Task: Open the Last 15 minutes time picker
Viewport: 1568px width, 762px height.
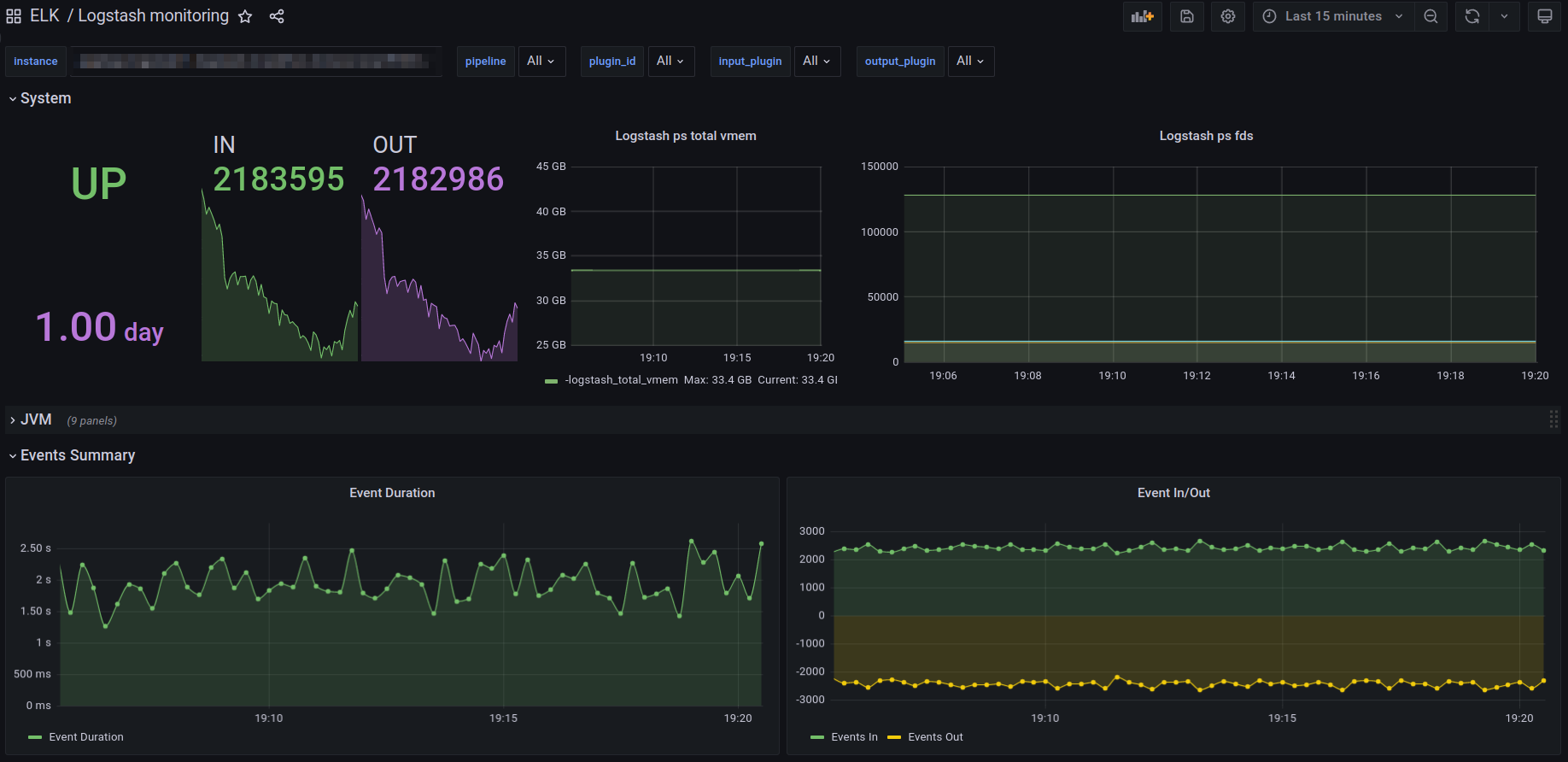Action: pos(1332,16)
